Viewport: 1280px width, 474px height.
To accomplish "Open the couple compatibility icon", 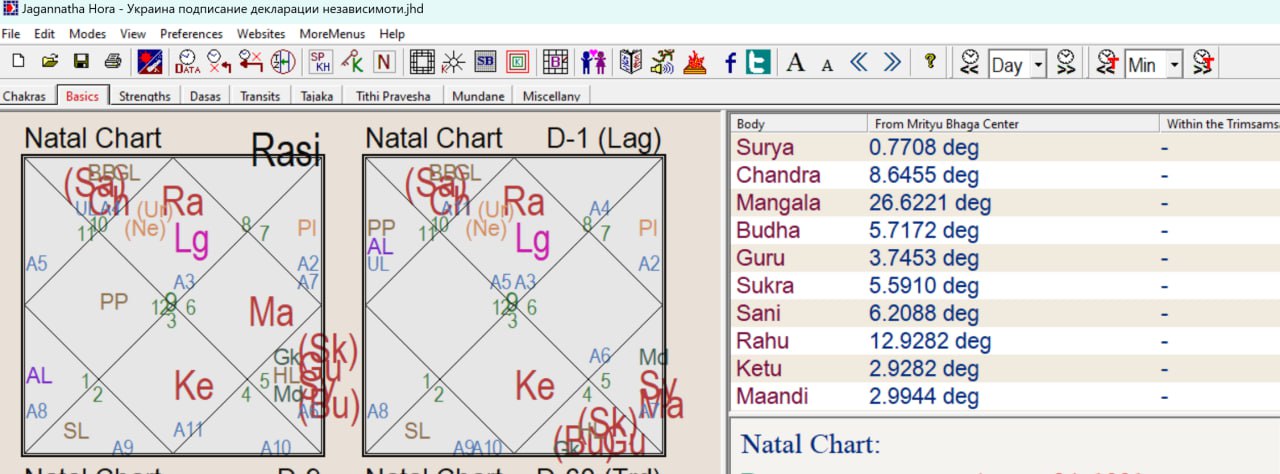I will tap(593, 62).
